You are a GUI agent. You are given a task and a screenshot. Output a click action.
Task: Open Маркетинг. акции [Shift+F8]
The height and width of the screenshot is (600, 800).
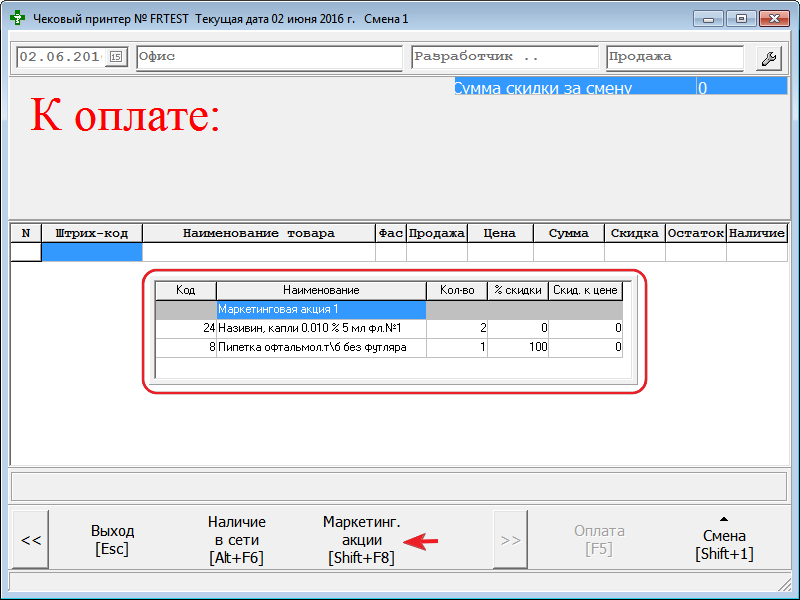[361, 540]
